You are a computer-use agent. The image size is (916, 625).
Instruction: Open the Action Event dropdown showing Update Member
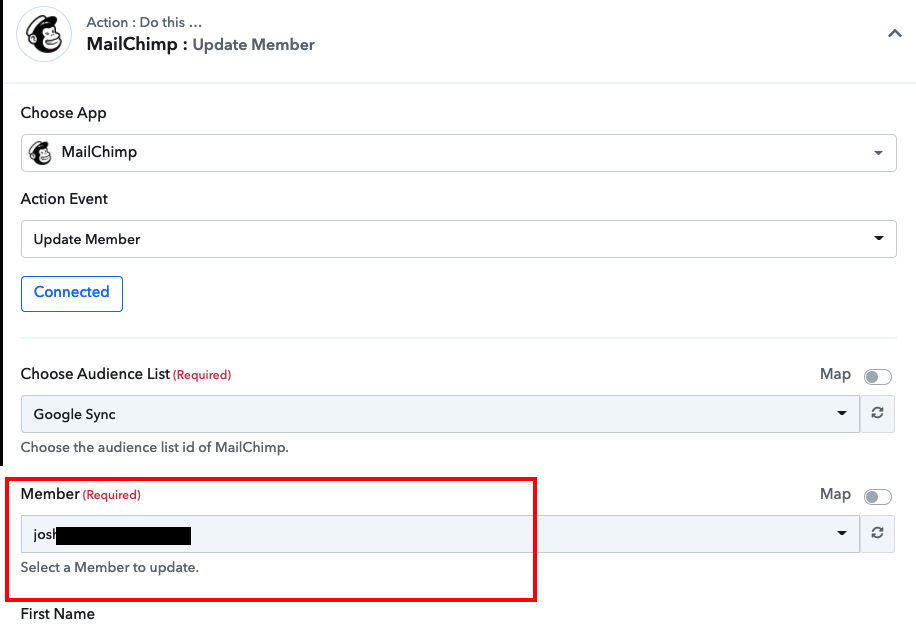point(459,239)
